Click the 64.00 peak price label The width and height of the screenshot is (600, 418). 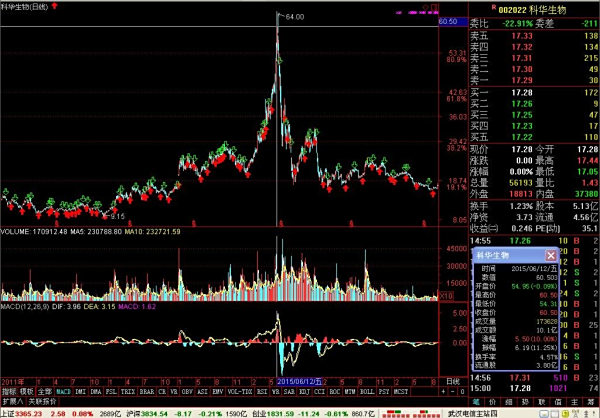(295, 17)
